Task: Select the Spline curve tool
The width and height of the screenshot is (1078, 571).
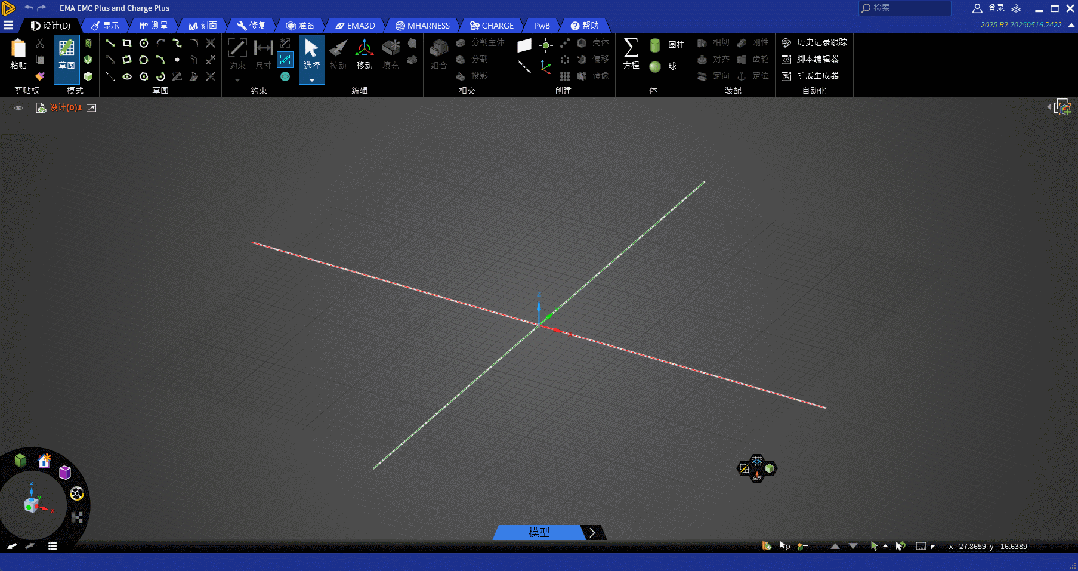Action: [x=177, y=43]
